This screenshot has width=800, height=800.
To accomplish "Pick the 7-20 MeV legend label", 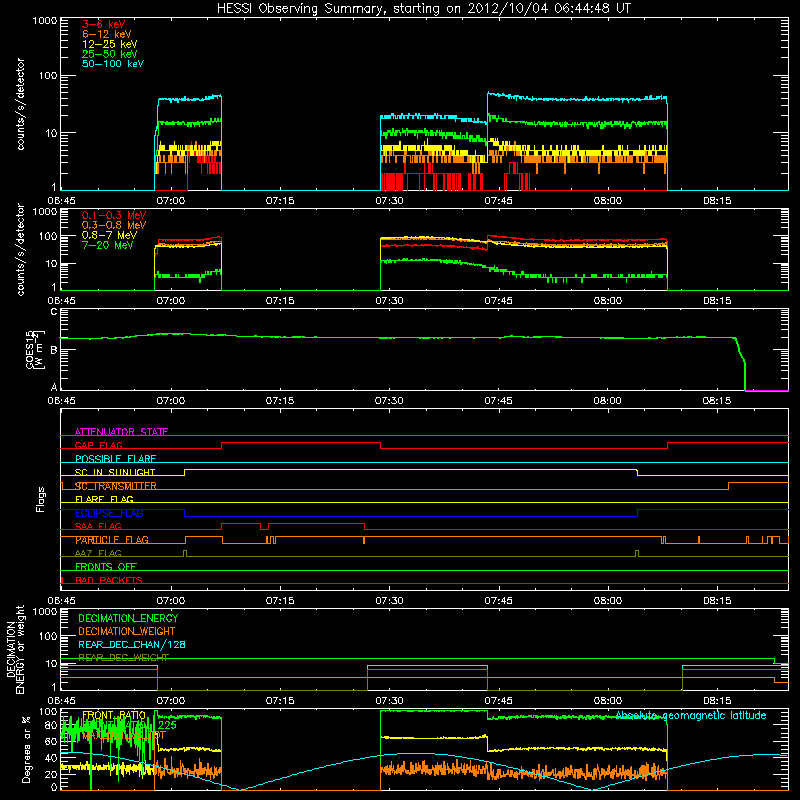I will point(107,245).
